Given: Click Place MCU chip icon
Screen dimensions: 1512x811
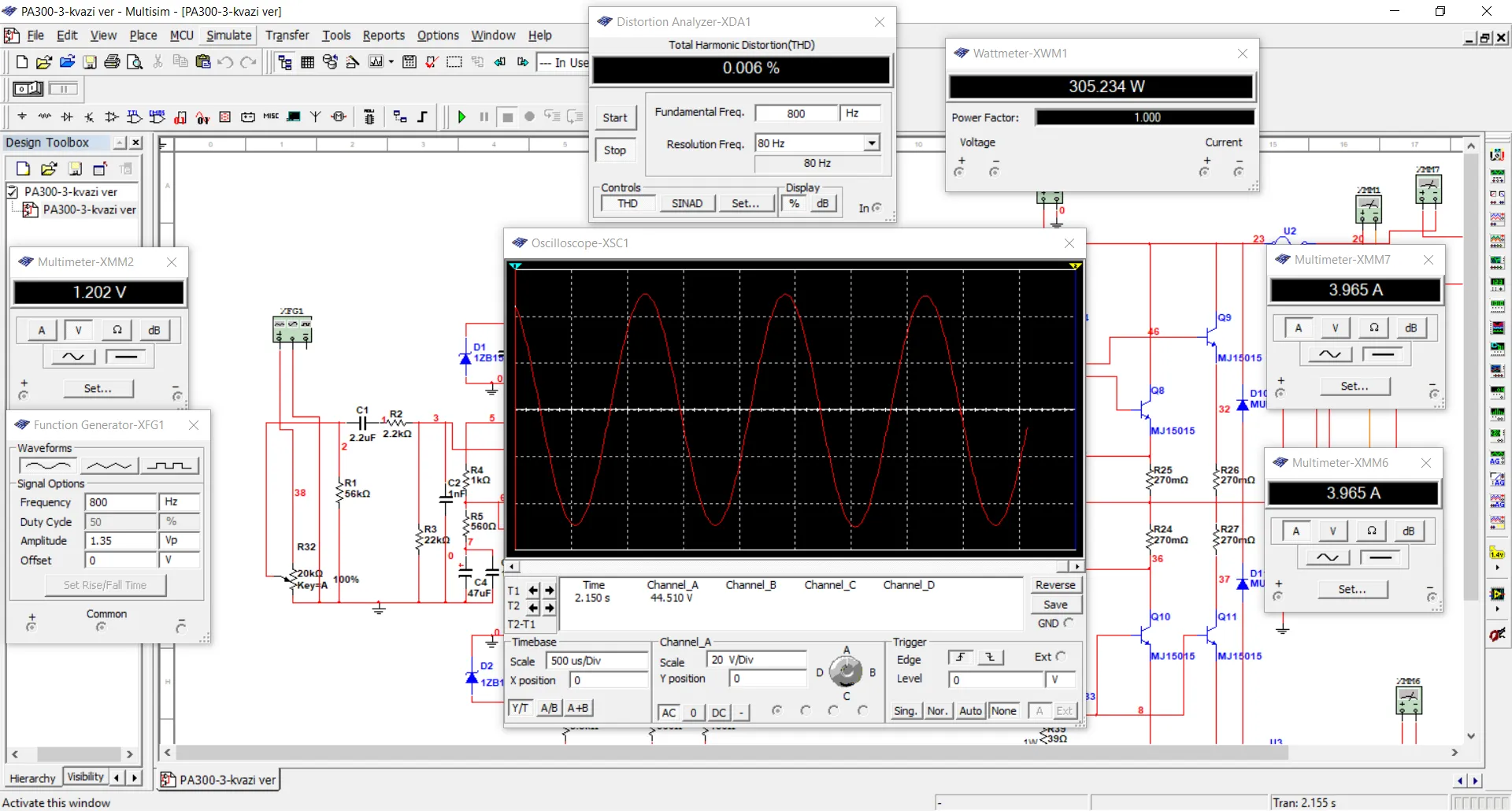Looking at the screenshot, I should (369, 117).
